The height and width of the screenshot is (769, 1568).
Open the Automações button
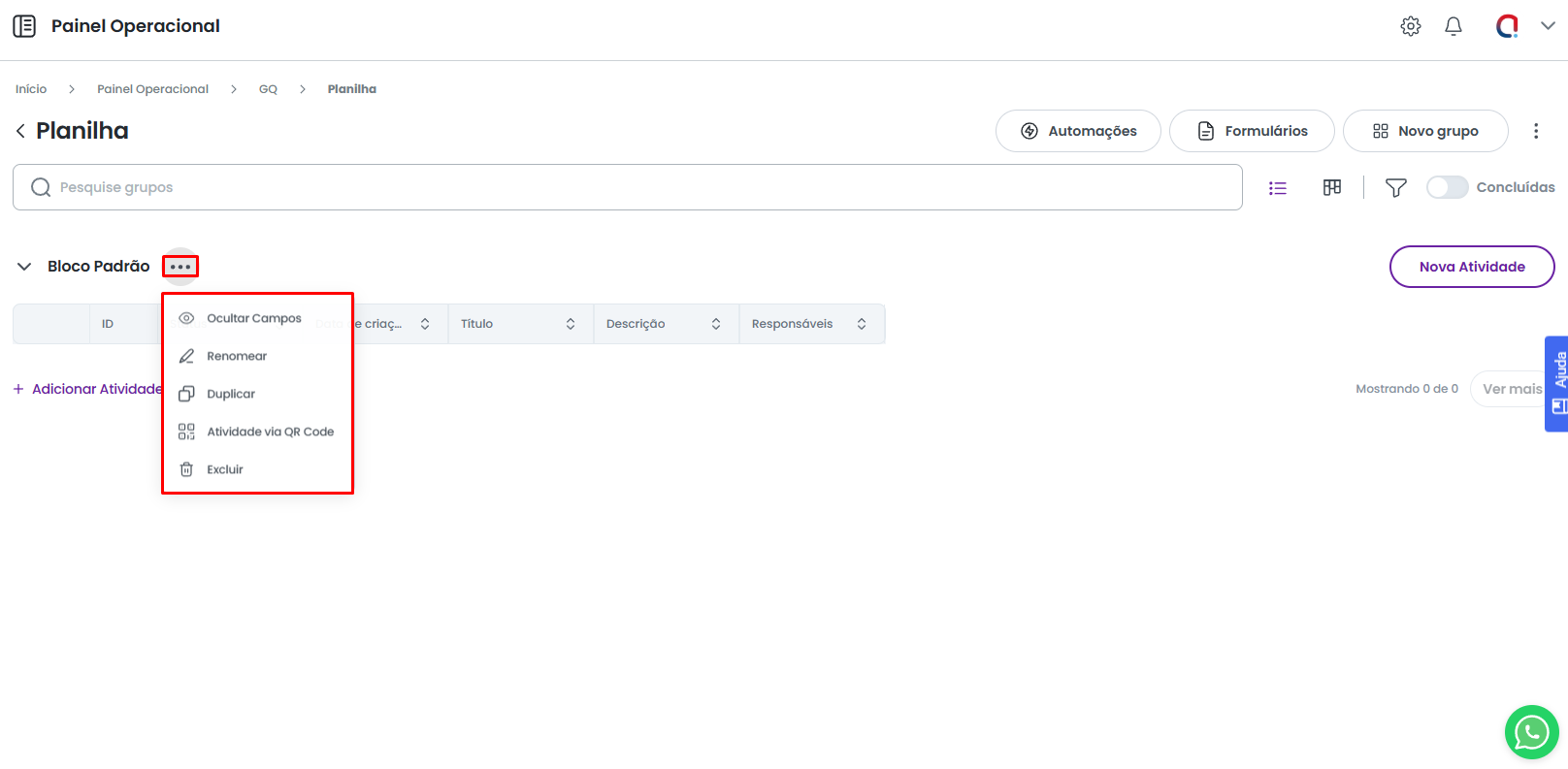click(x=1078, y=131)
